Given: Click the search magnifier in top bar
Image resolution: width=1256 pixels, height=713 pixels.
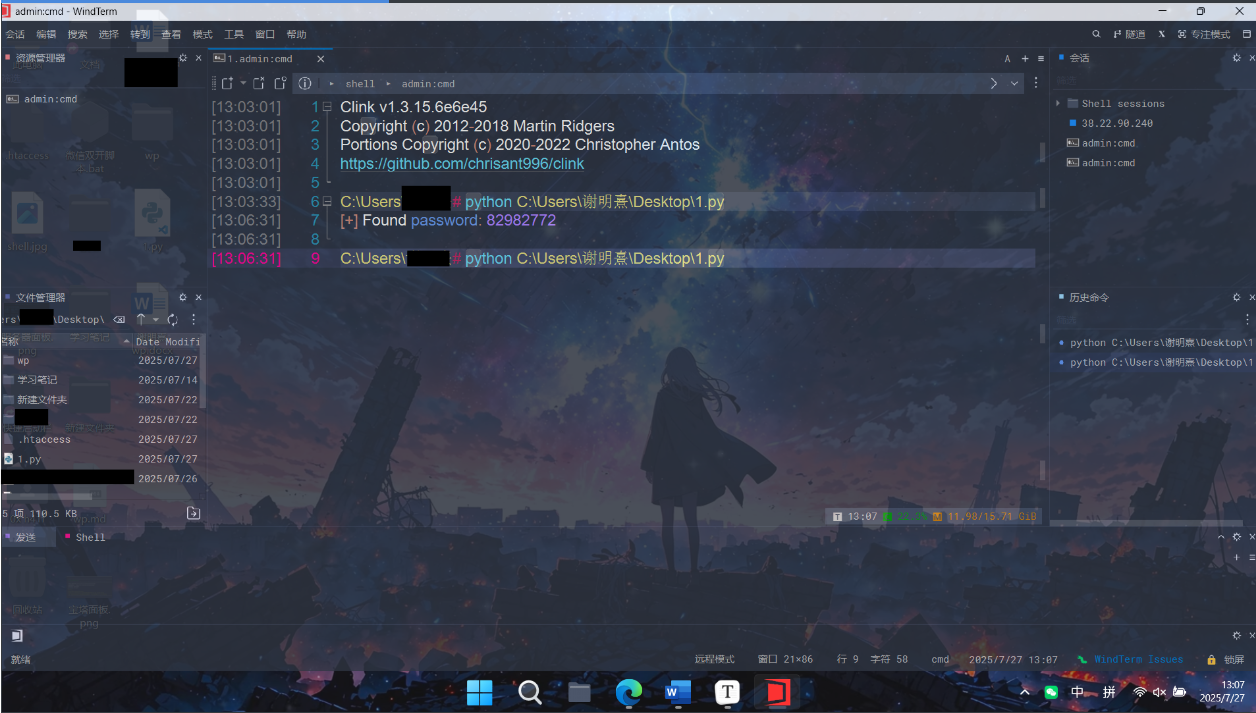Looking at the screenshot, I should (x=1096, y=34).
